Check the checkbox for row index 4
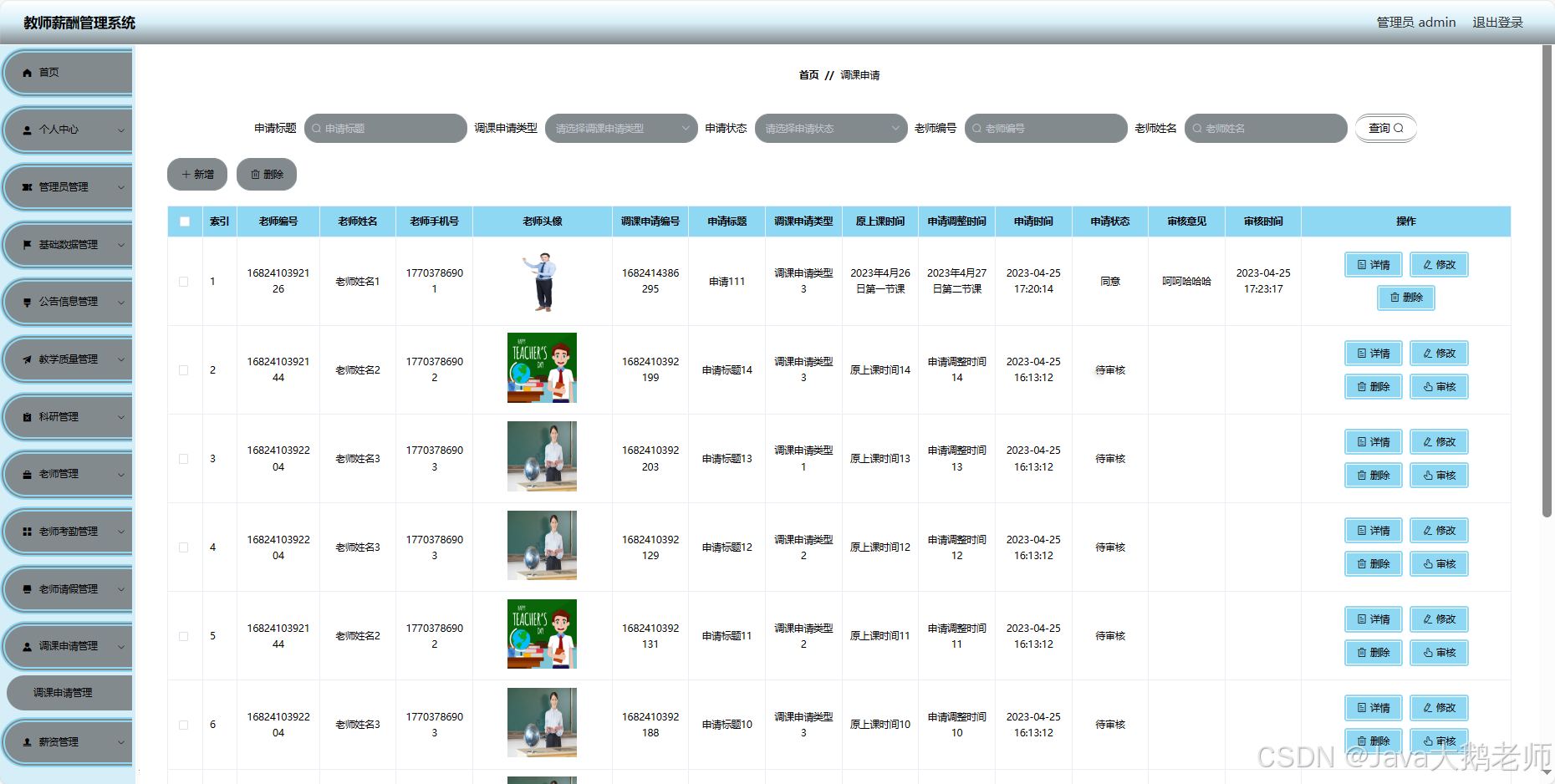 (x=184, y=547)
